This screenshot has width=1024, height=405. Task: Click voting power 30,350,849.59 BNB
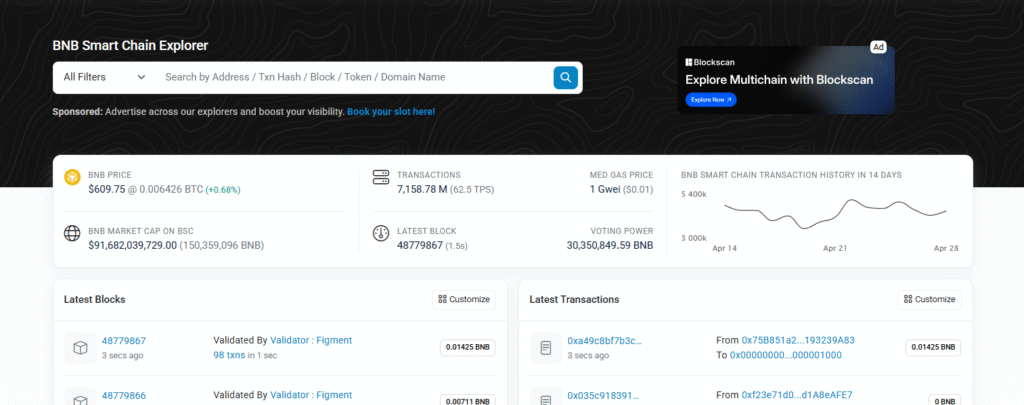click(x=610, y=246)
